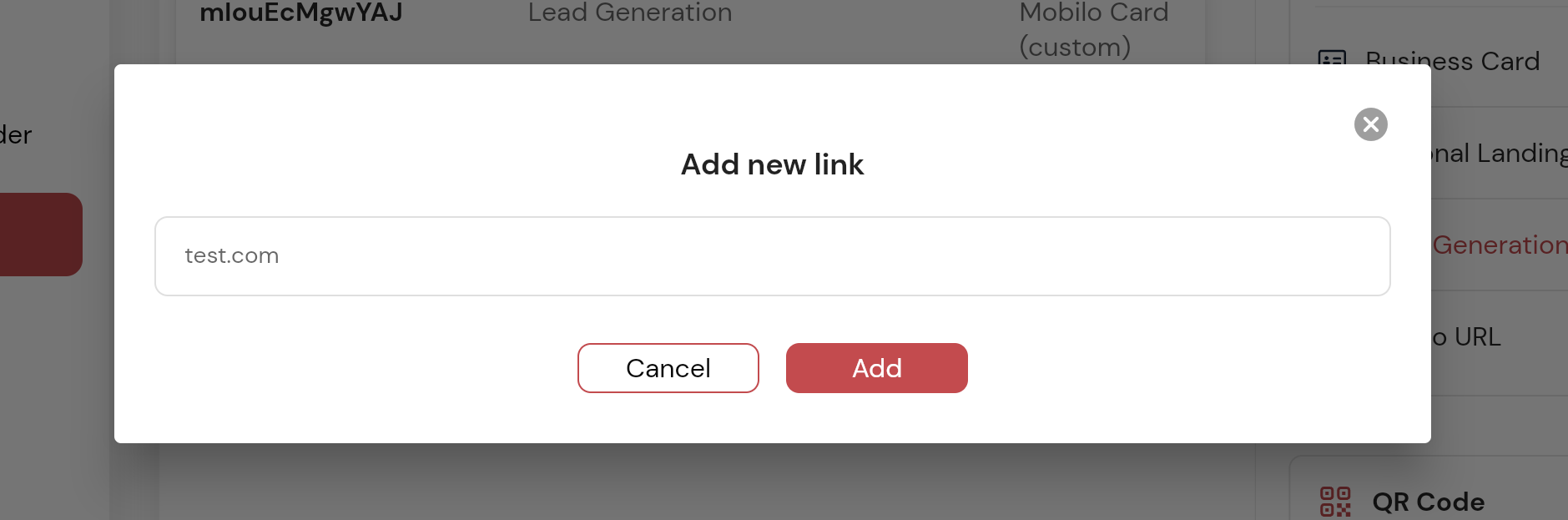This screenshot has width=1568, height=520.
Task: Open the QR Code section label
Action: coord(1428,502)
